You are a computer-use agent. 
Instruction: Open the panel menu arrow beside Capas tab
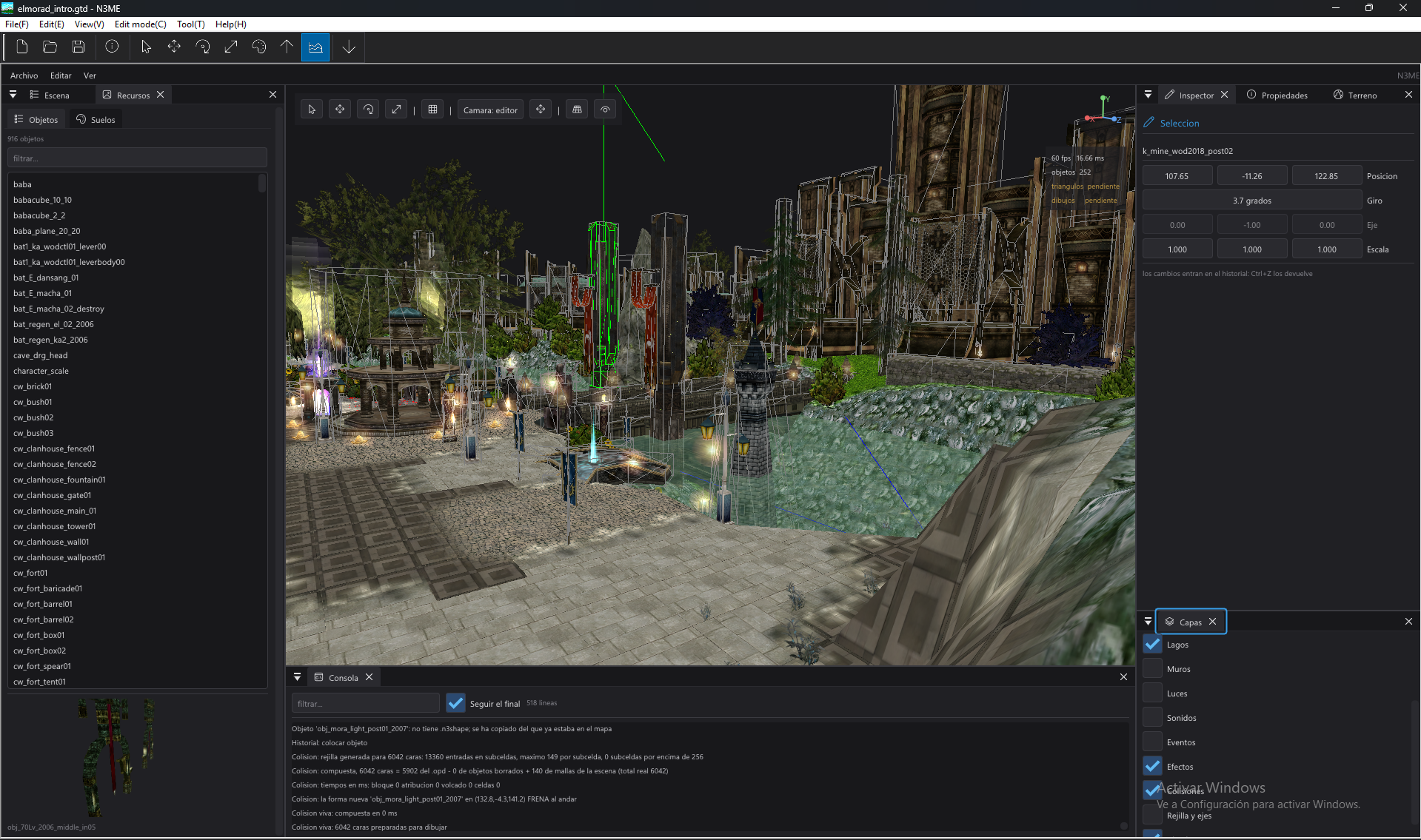[x=1148, y=622]
